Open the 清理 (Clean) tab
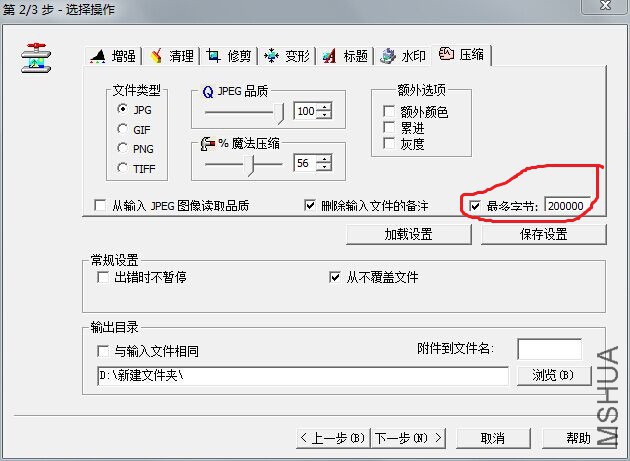The height and width of the screenshot is (461, 630). (171, 56)
